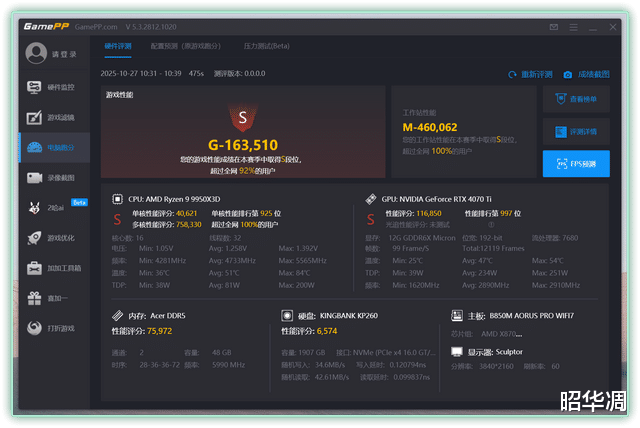The width and height of the screenshot is (640, 428).
Task: Click the 显示器 monitor icon
Action: pyautogui.click(x=457, y=352)
